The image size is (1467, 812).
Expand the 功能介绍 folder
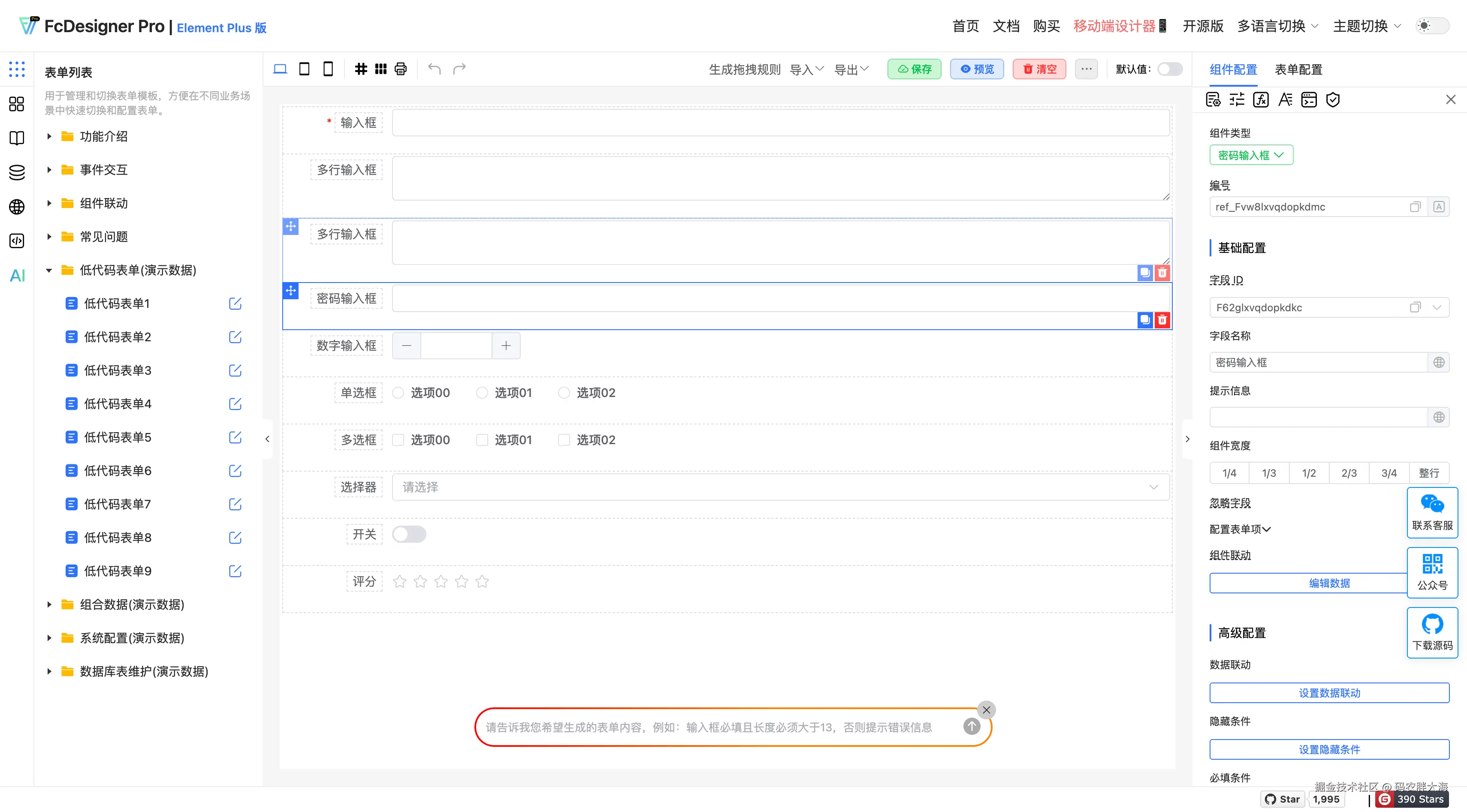(x=50, y=137)
